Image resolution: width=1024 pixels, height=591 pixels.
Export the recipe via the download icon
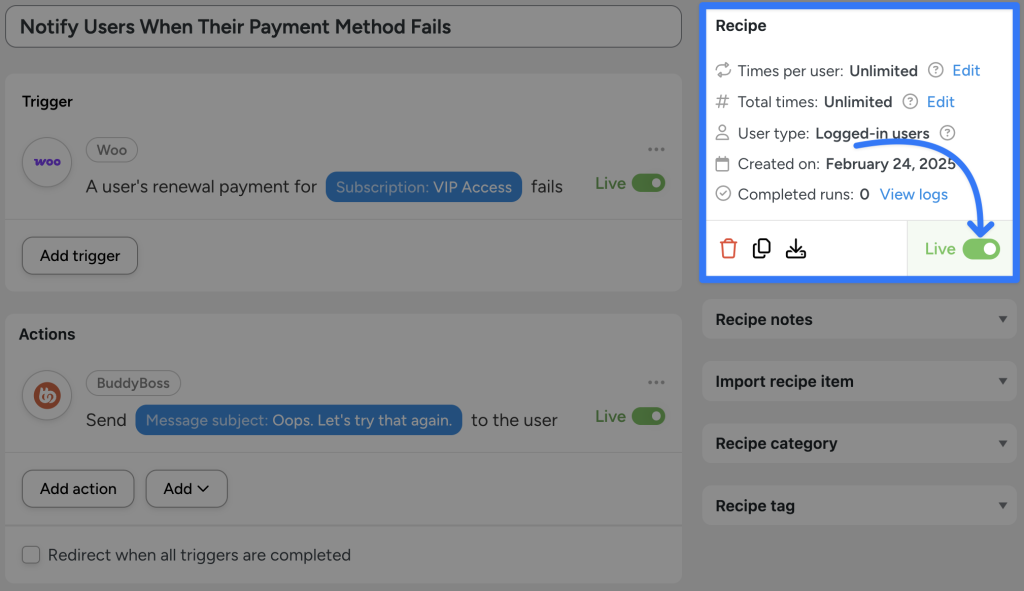click(796, 248)
